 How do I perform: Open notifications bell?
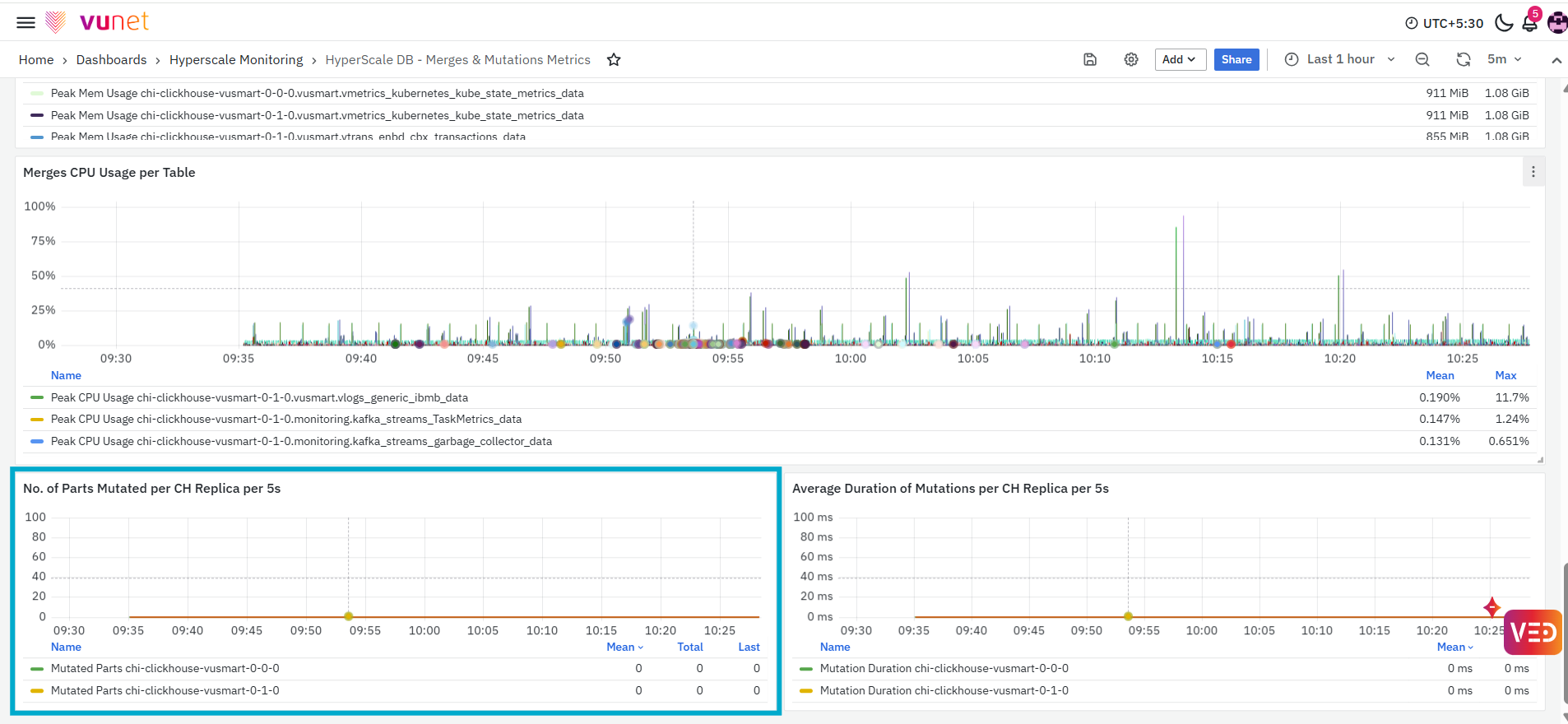[1530, 23]
